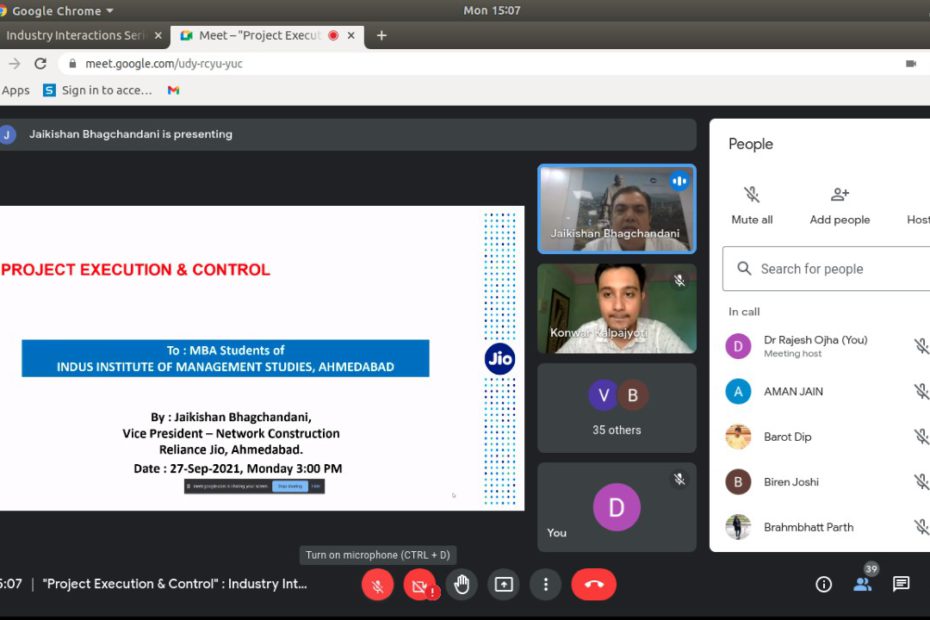The height and width of the screenshot is (620, 930).
Task: Open the Sign in to access bookmark
Action: [98, 90]
